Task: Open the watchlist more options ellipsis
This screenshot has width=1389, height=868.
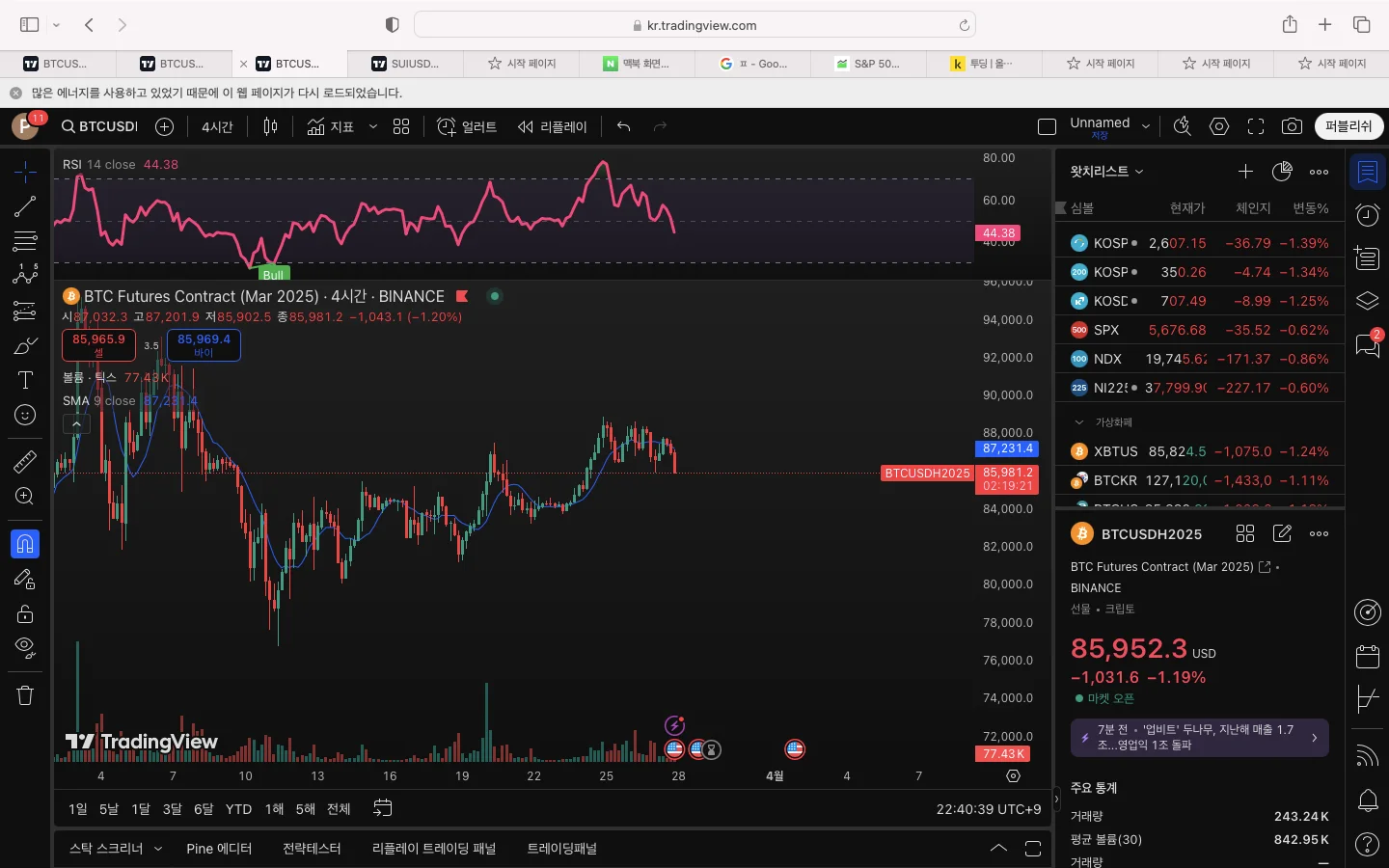Action: click(x=1319, y=172)
